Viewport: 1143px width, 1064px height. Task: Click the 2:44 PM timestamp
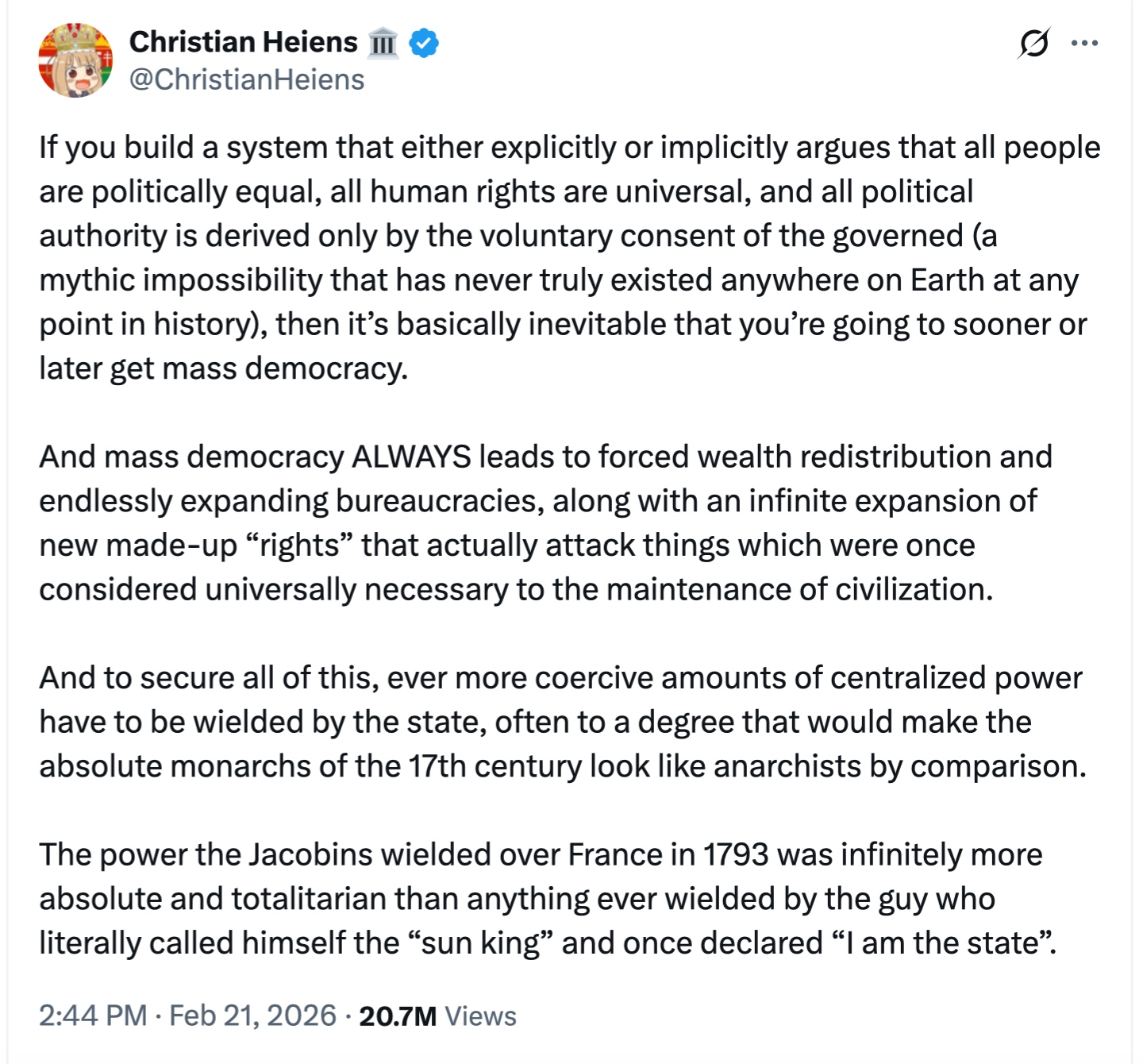click(x=93, y=1016)
